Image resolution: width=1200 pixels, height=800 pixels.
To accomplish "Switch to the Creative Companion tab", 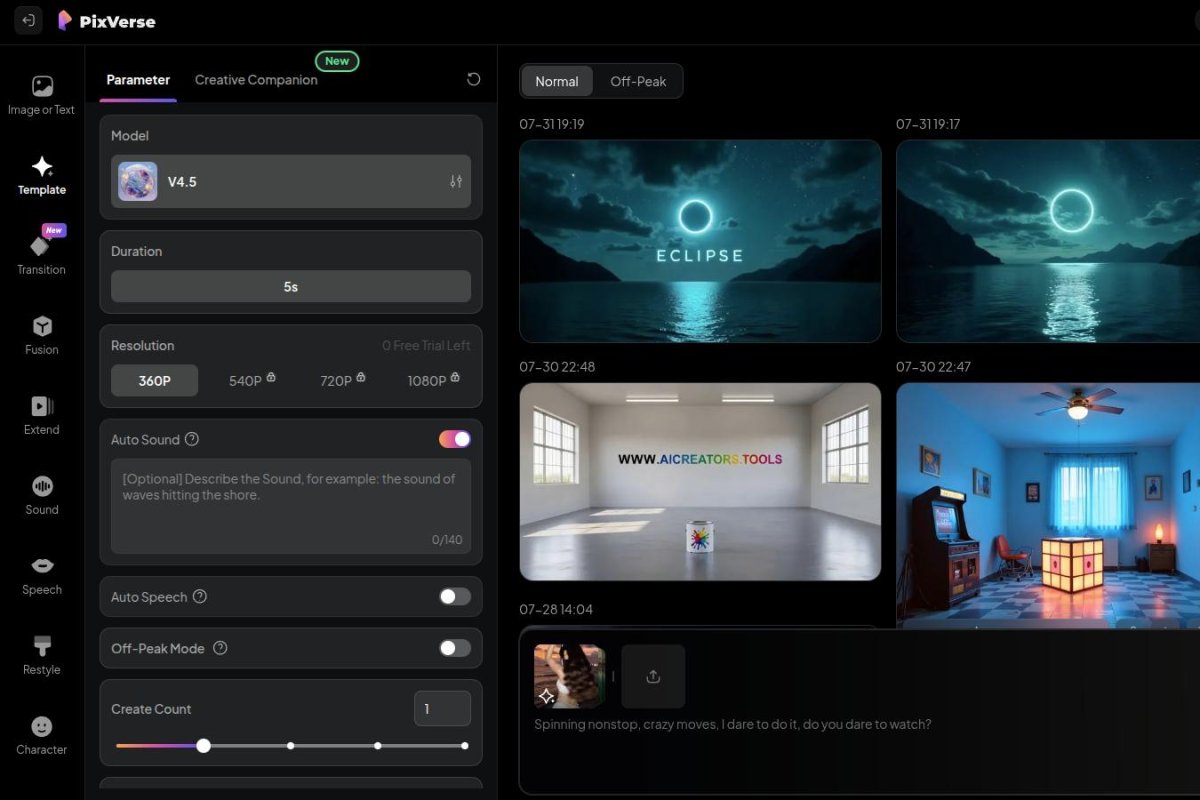I will (256, 80).
